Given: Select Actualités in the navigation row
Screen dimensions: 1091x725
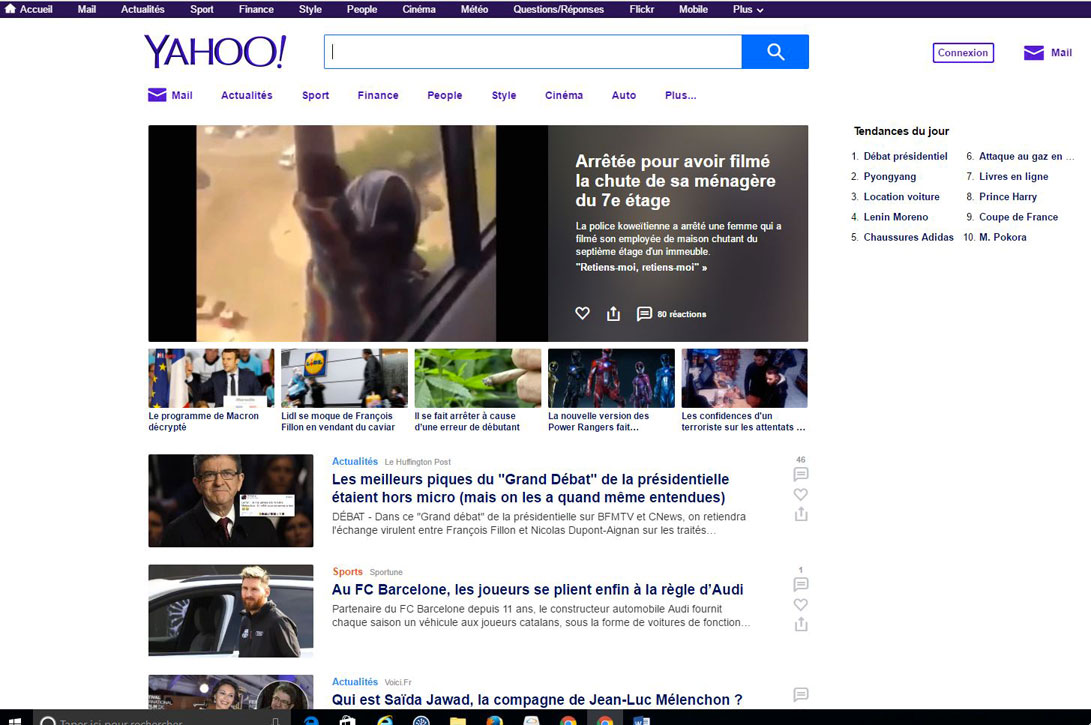Looking at the screenshot, I should click(x=247, y=95).
